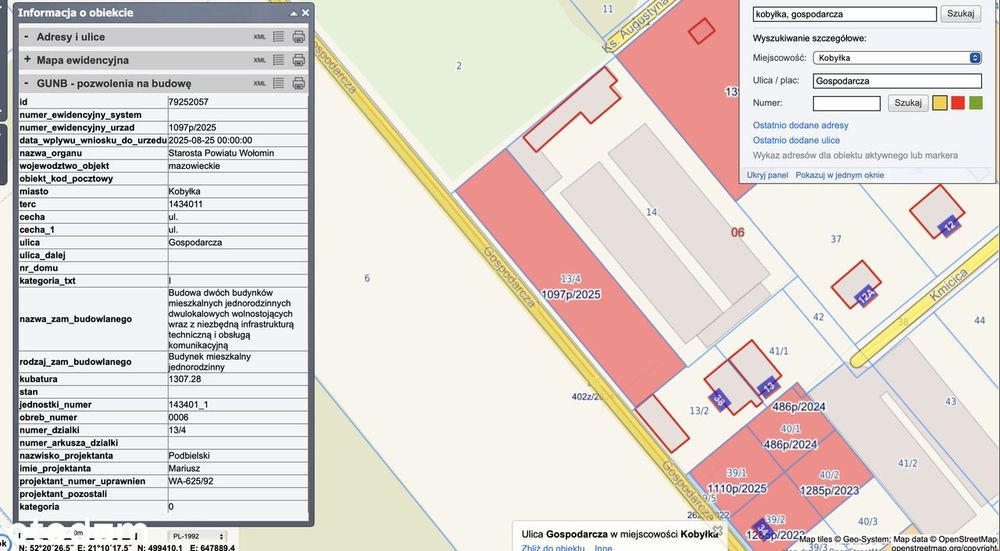Select the red marker color swatch
Screen dimensions: 1000x551
[x=957, y=103]
